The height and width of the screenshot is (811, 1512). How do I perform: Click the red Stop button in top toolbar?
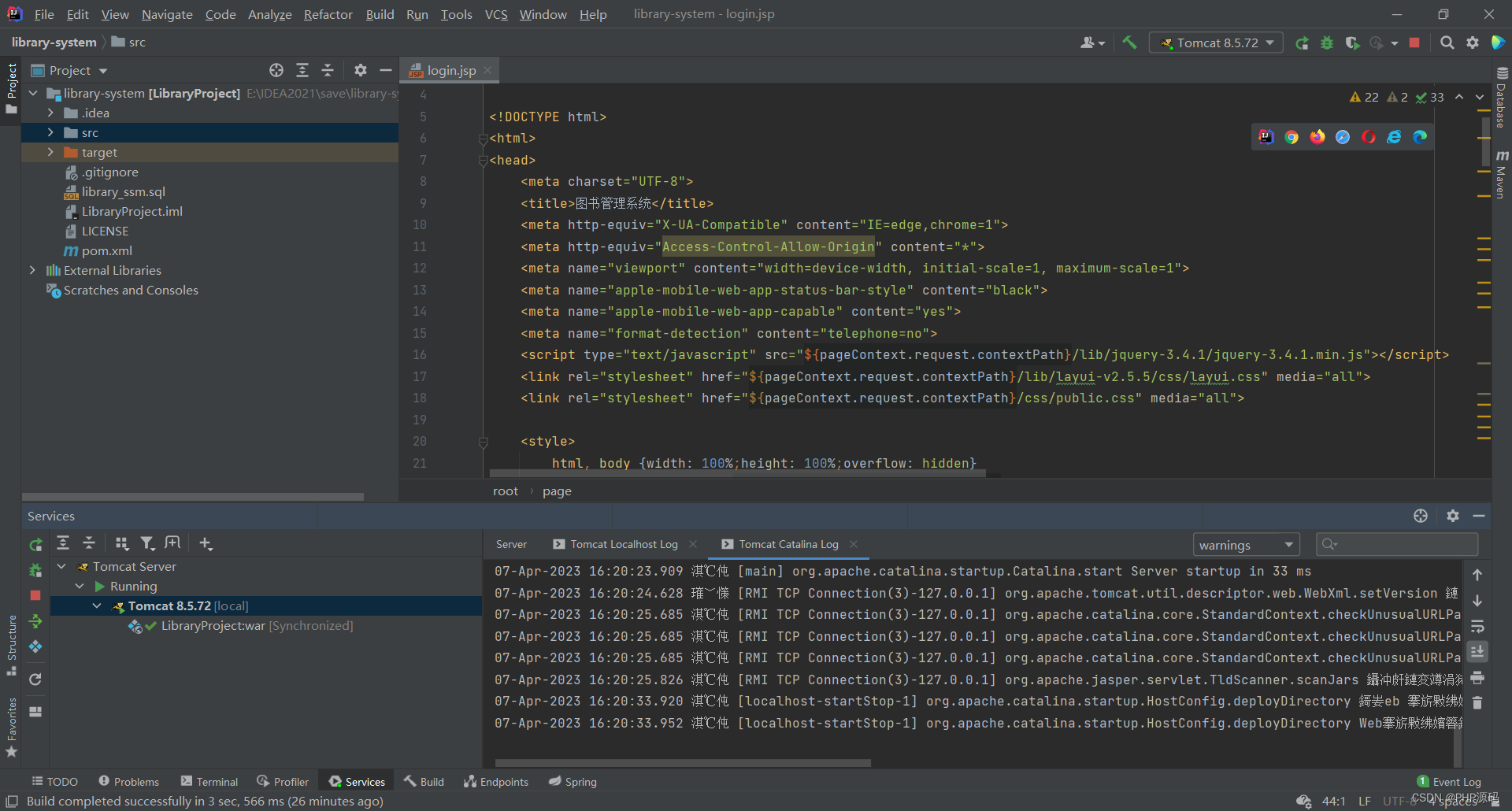(1414, 43)
